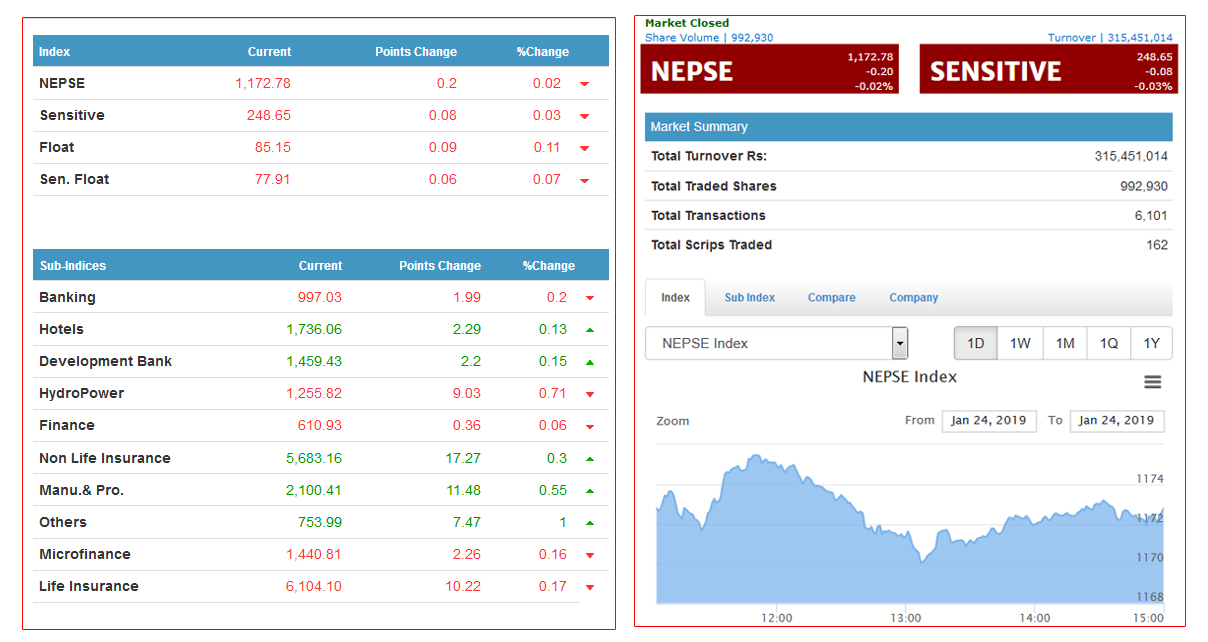Screen dimensions: 1208x642
Task: Click the Float row label
Action: click(57, 147)
